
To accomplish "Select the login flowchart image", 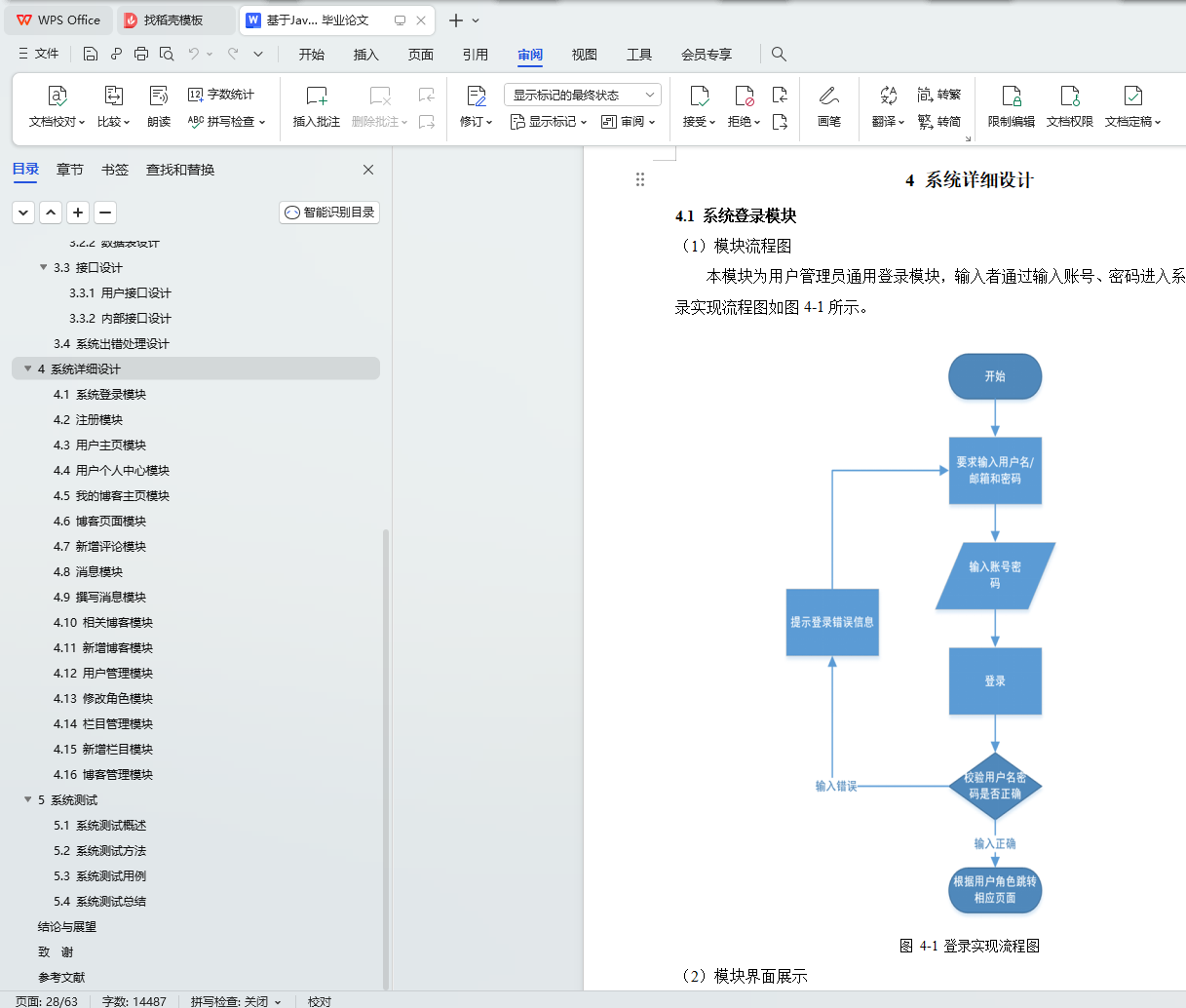I will 922,634.
